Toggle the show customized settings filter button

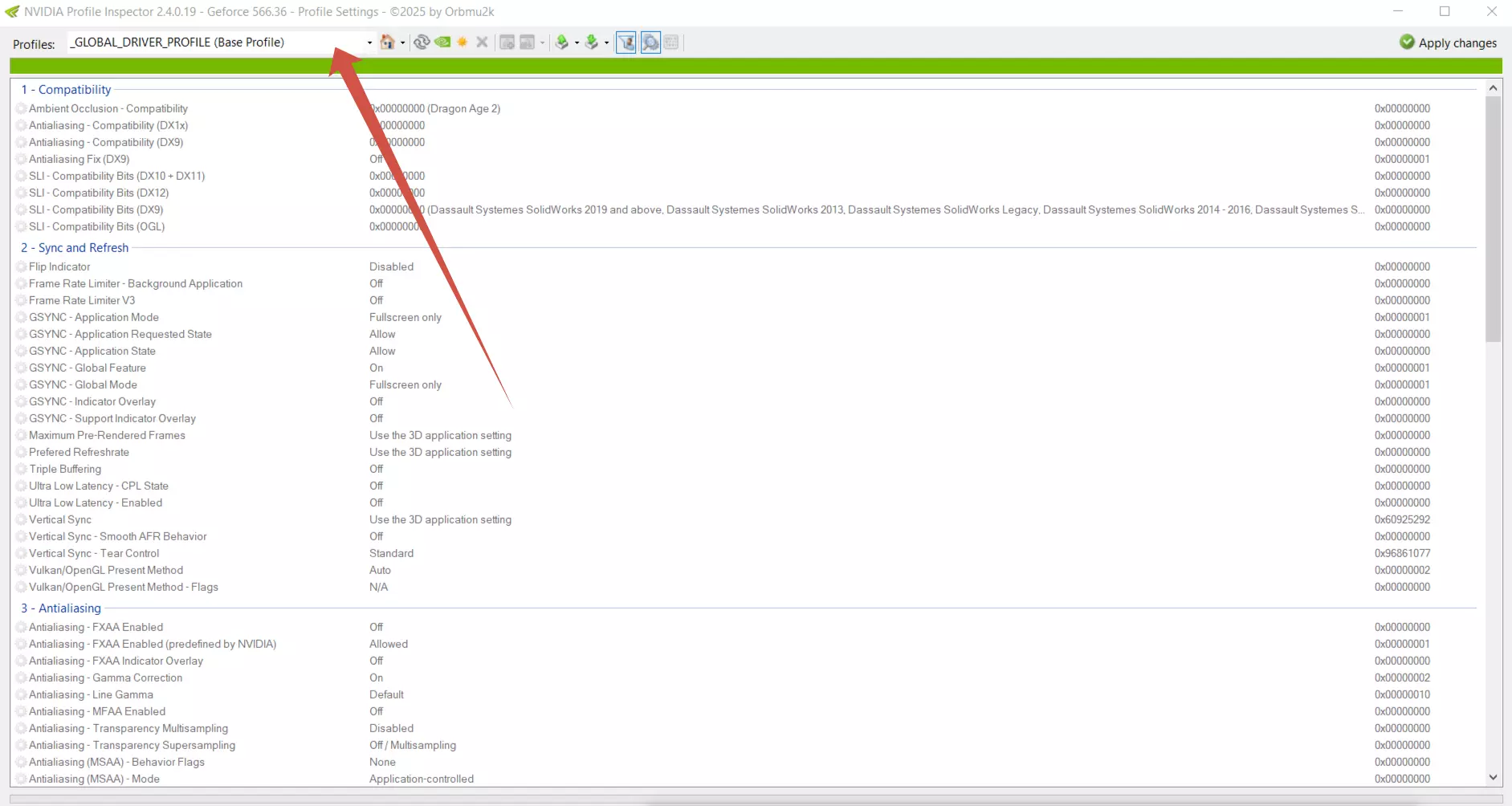626,43
